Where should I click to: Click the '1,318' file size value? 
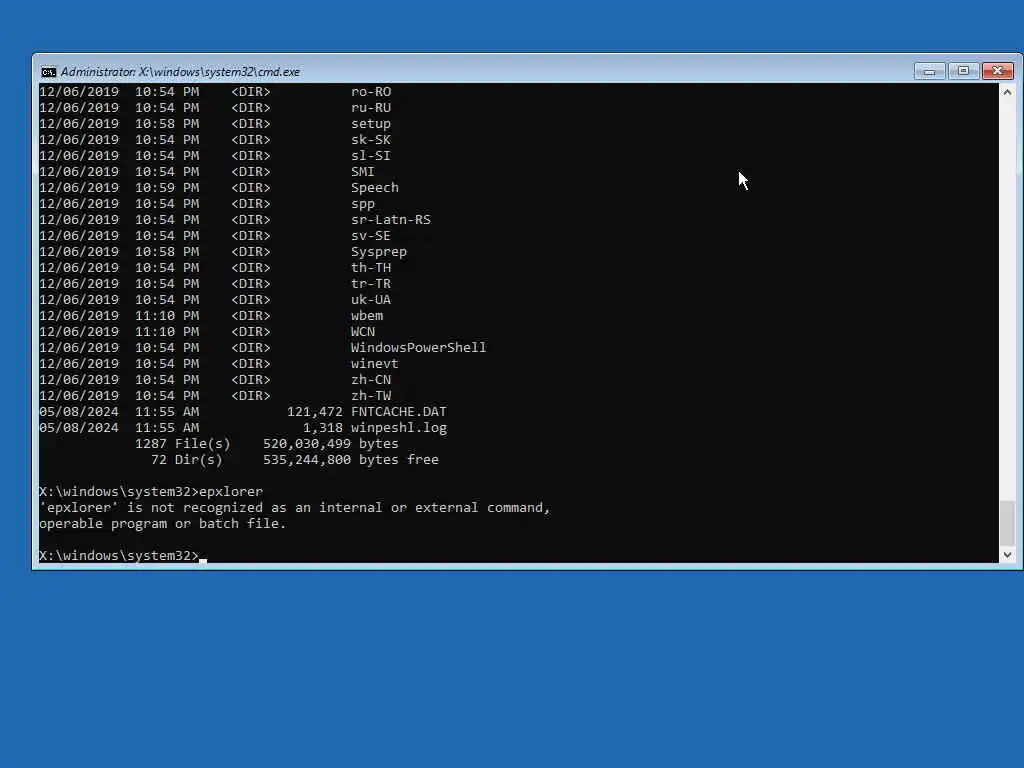pos(323,428)
